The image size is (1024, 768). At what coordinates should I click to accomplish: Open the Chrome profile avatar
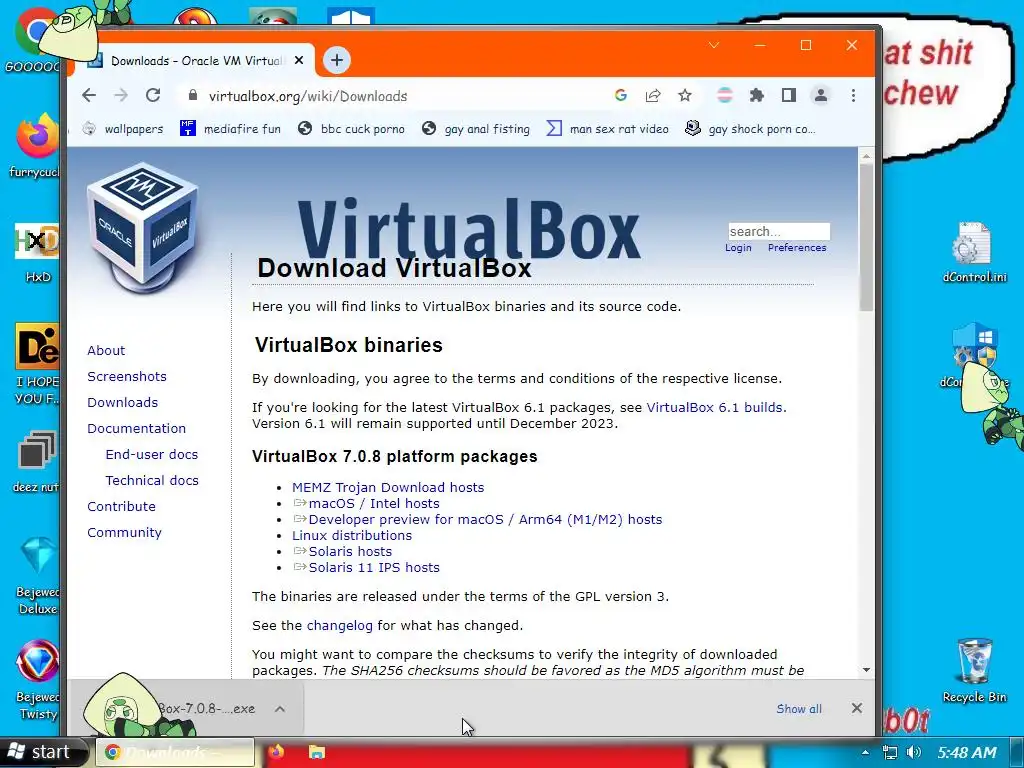pyautogui.click(x=820, y=95)
